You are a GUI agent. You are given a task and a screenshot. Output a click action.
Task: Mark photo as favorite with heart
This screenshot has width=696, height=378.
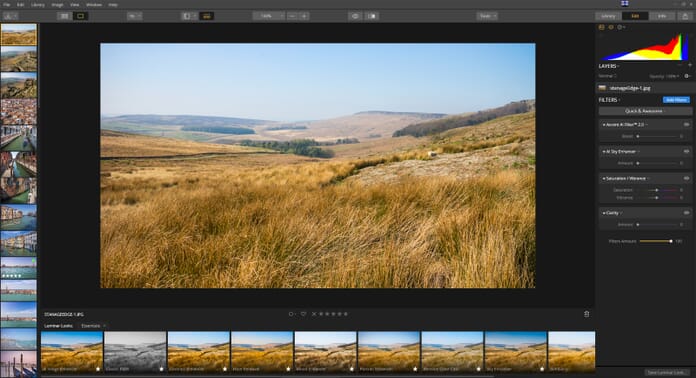(303, 314)
